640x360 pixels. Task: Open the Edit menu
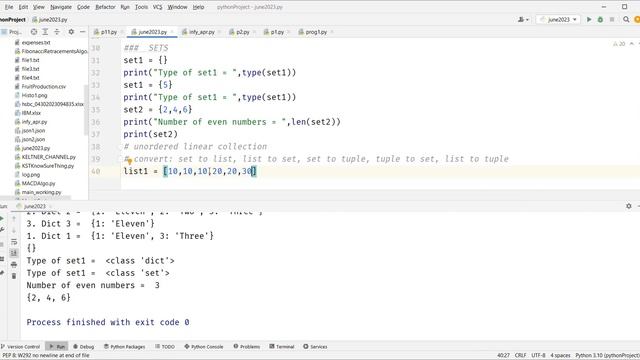coord(24,7)
